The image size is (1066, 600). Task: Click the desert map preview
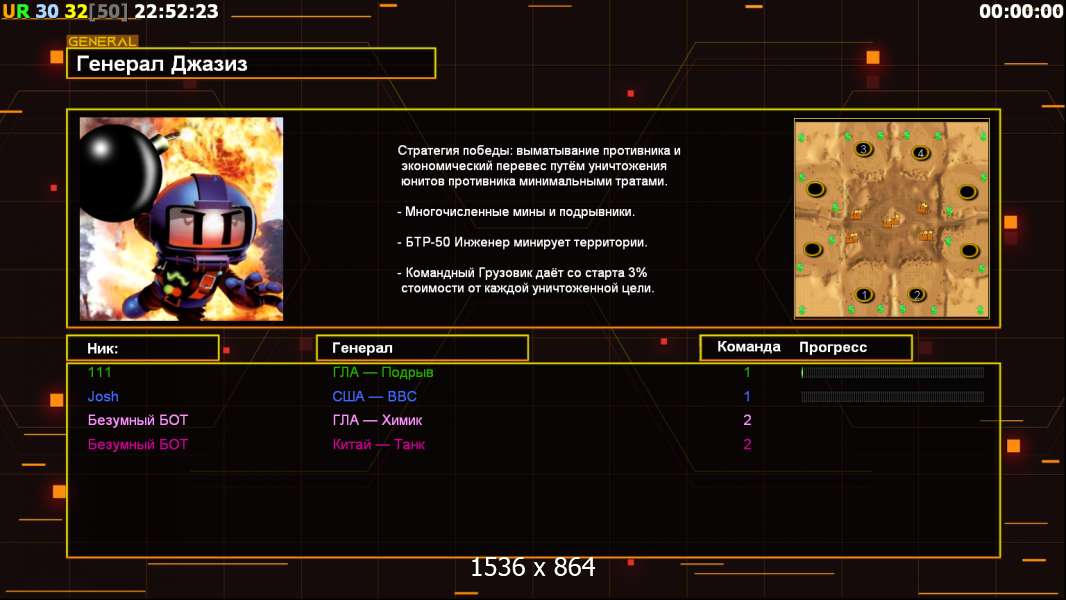(891, 219)
